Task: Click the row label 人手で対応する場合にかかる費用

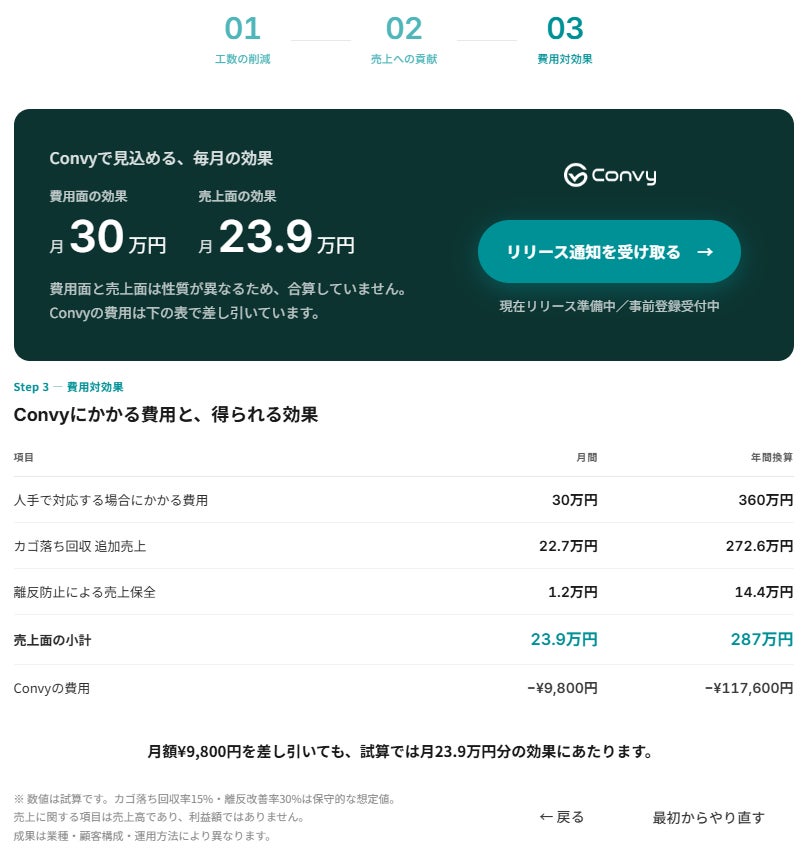Action: [x=111, y=500]
